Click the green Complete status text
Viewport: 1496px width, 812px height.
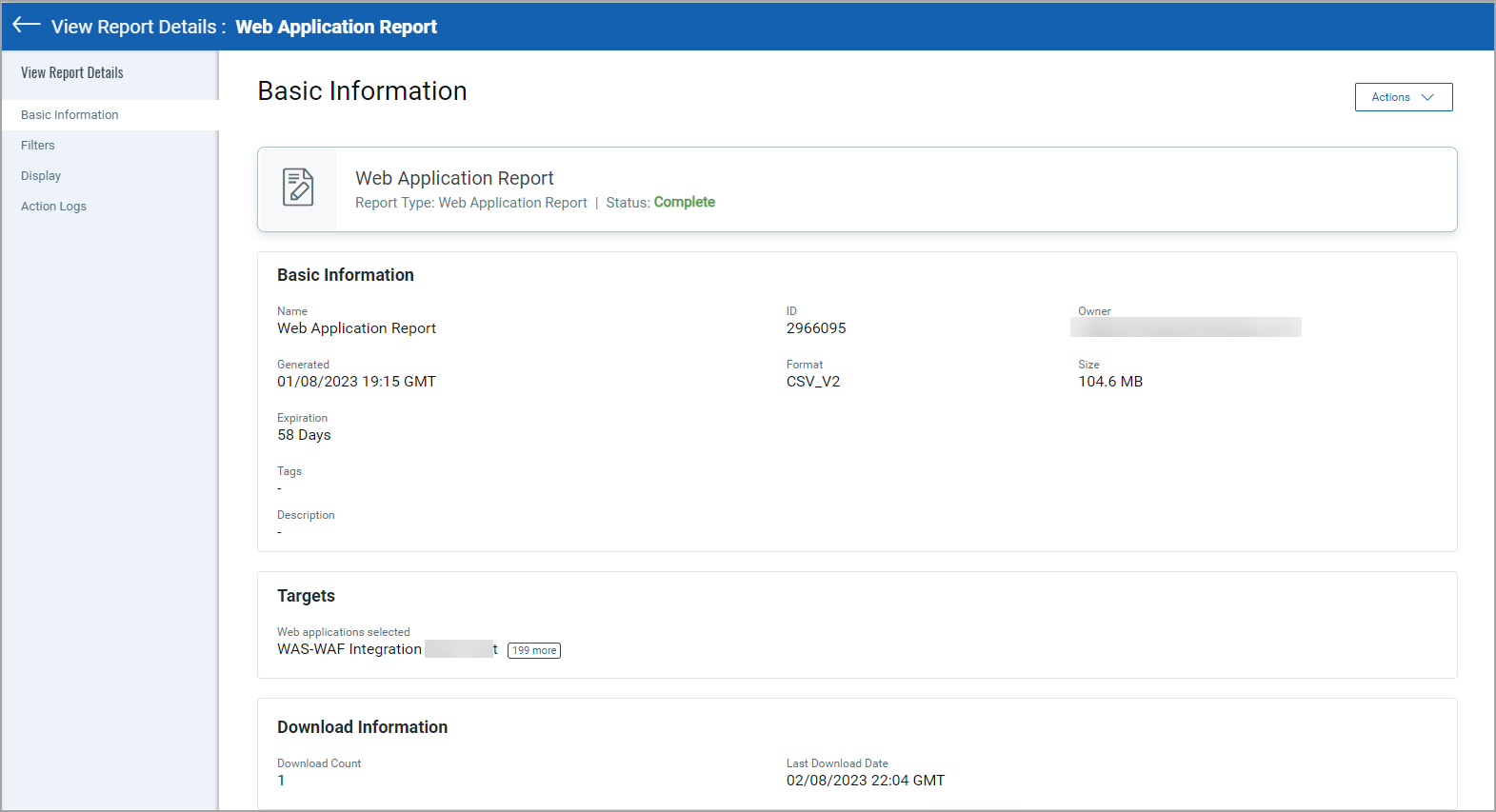click(684, 202)
